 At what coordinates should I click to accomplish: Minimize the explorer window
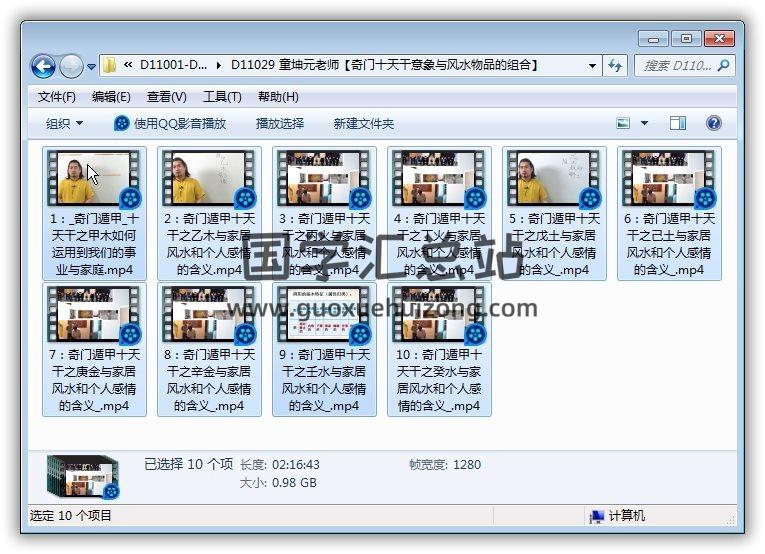tap(653, 39)
